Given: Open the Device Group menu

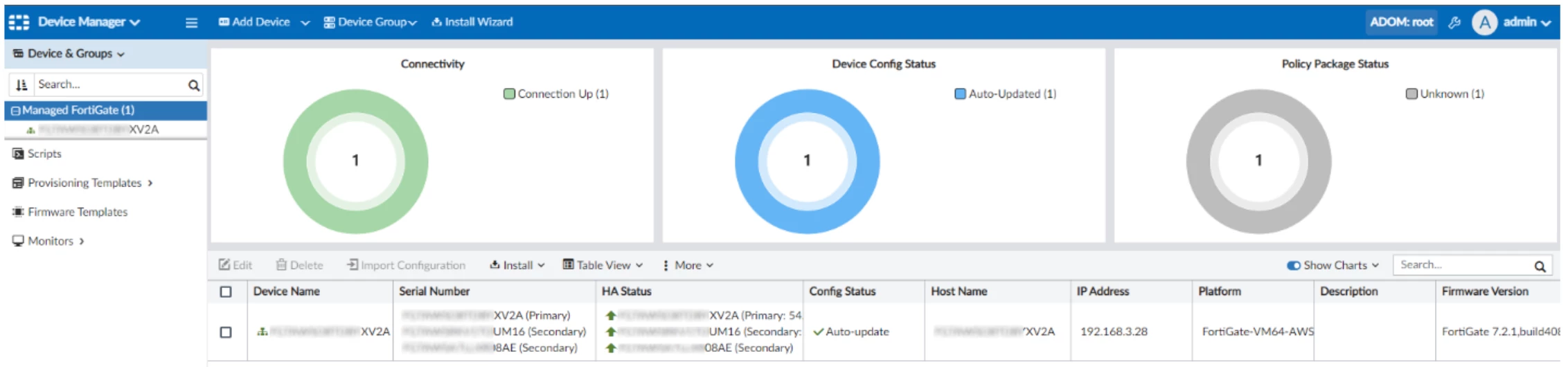Looking at the screenshot, I should coord(371,22).
